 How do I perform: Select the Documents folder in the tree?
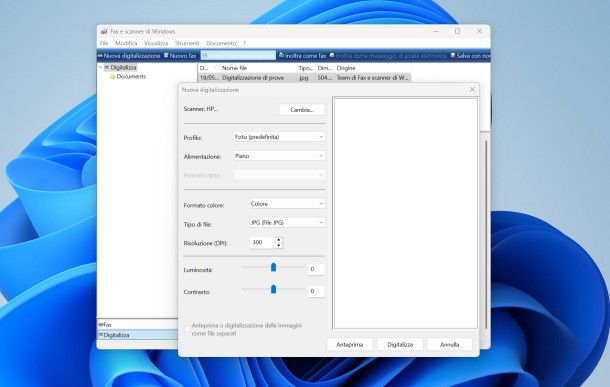131,77
